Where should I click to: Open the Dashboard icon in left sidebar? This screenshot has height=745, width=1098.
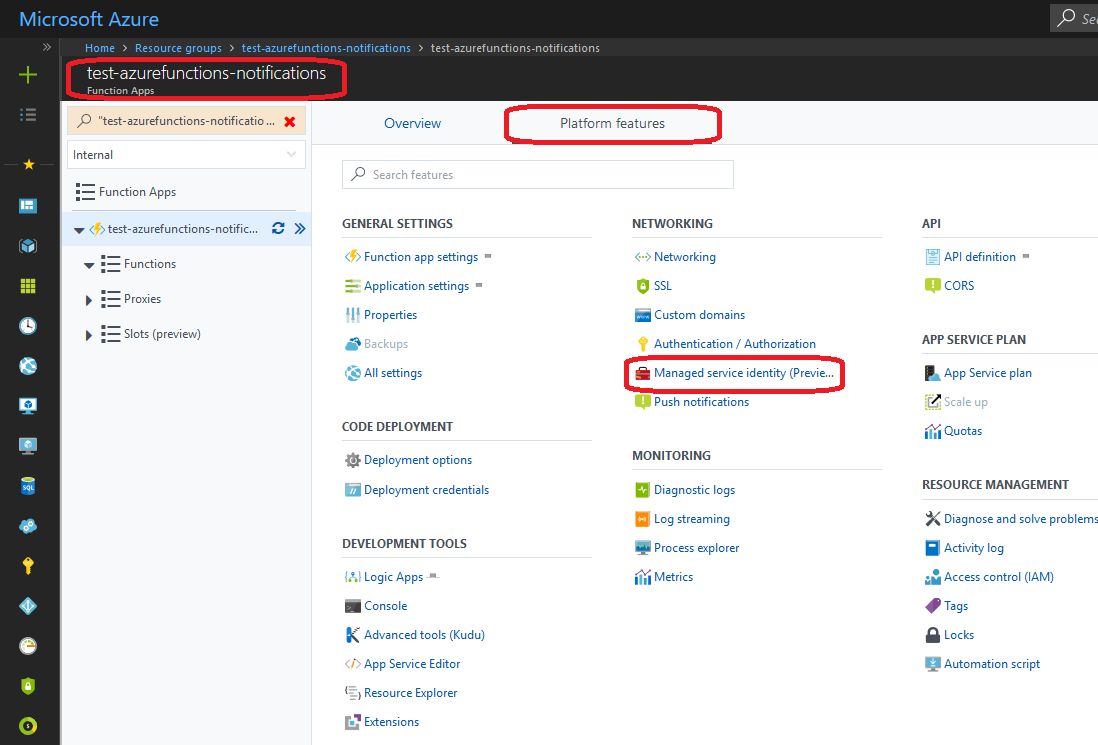point(27,206)
